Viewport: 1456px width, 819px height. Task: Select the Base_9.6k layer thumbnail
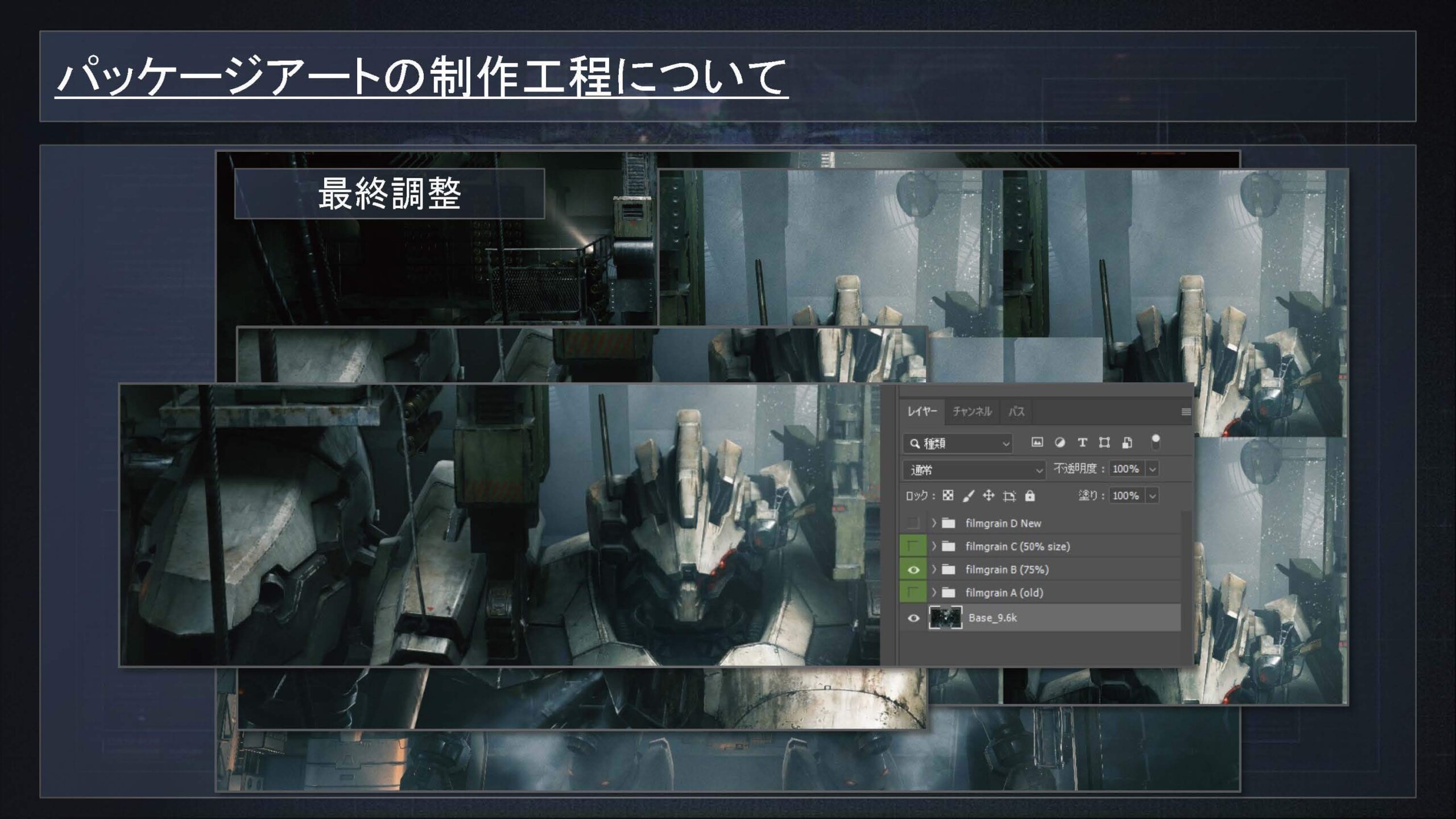coord(945,618)
